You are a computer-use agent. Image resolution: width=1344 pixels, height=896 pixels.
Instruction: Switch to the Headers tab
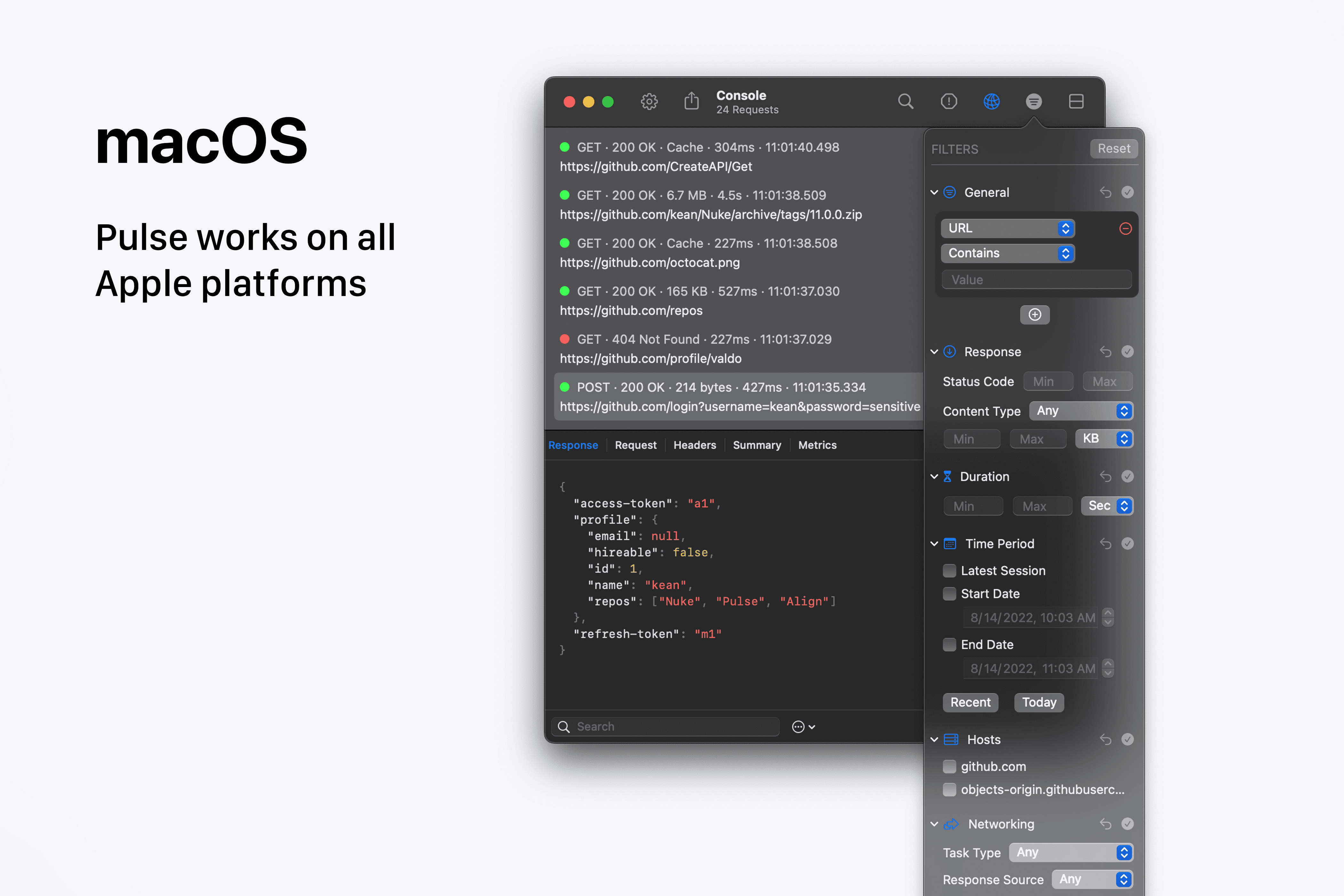(x=694, y=445)
